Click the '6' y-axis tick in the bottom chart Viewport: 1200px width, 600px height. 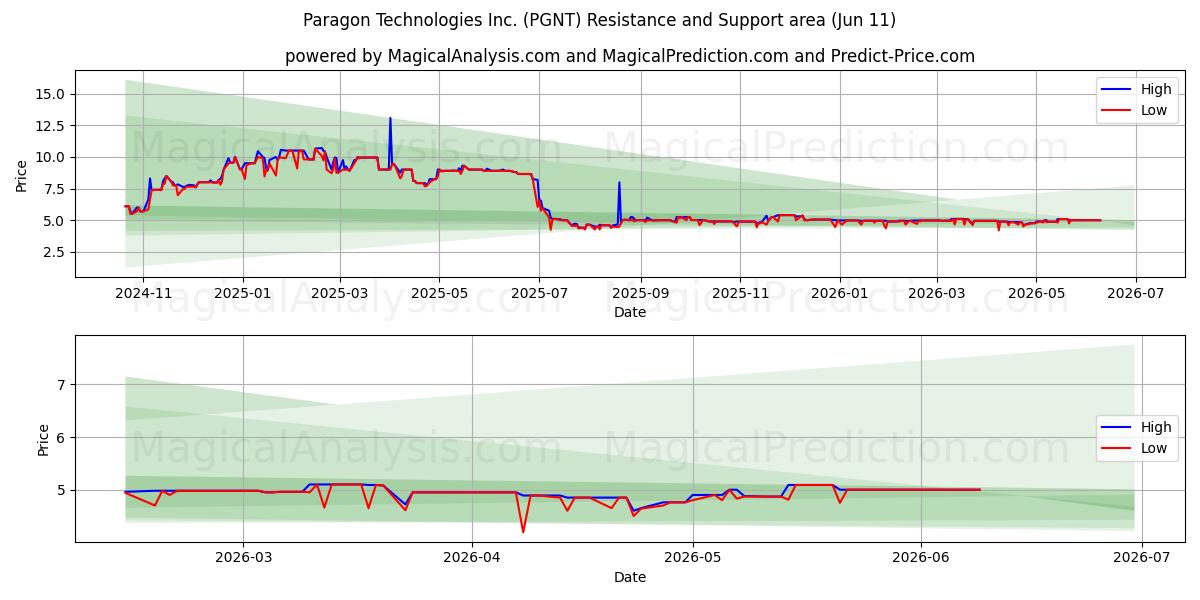(x=62, y=438)
